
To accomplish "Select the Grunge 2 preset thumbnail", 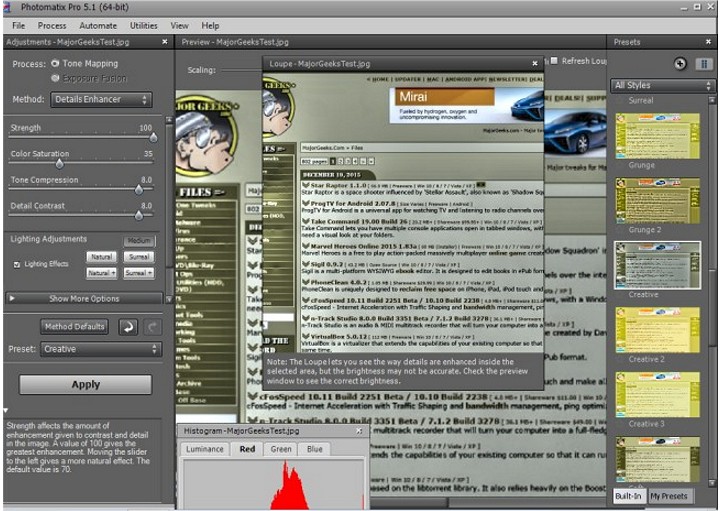I will (x=658, y=201).
